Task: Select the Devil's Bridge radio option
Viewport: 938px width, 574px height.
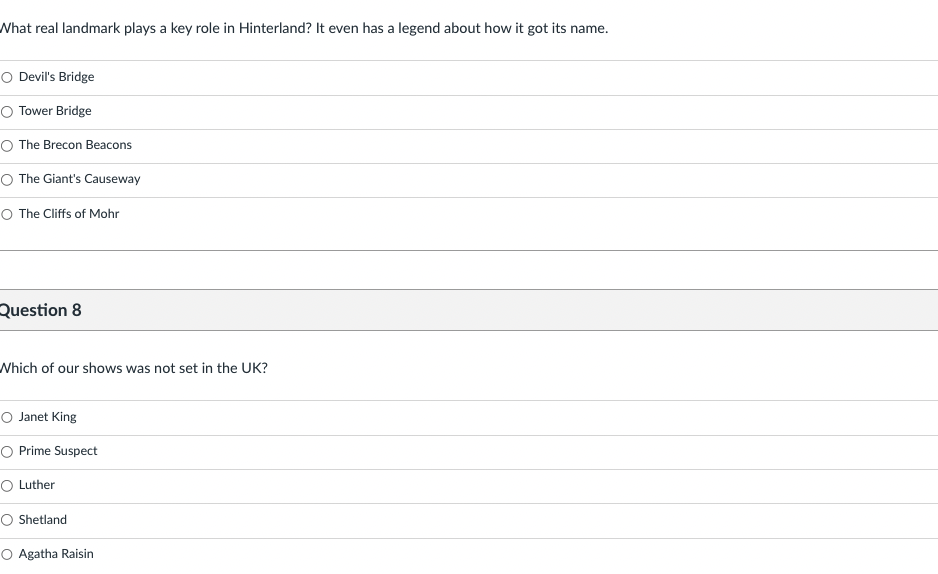Action: (7, 77)
